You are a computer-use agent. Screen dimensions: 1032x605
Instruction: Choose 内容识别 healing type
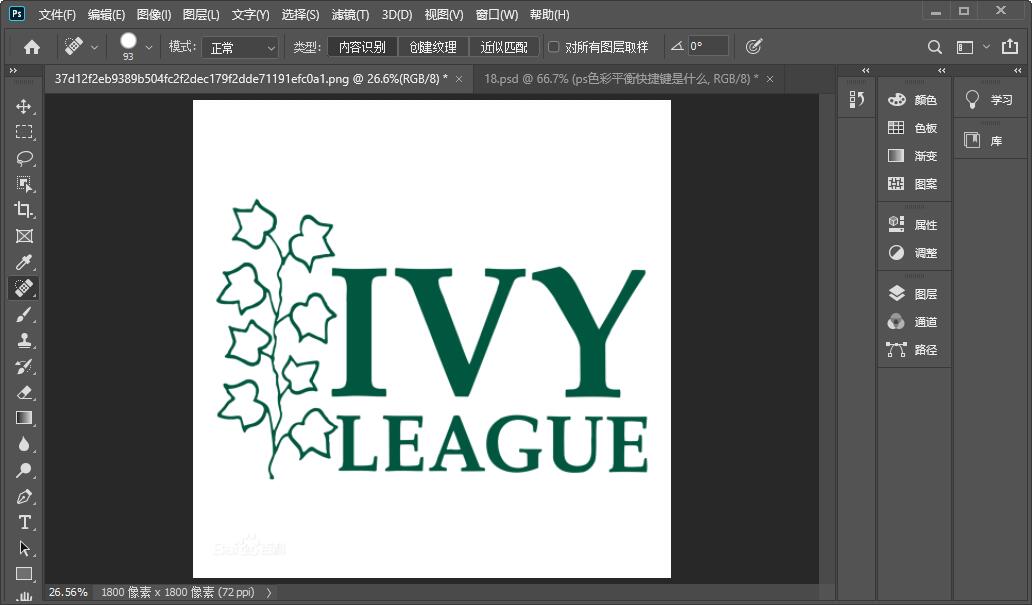[x=362, y=47]
